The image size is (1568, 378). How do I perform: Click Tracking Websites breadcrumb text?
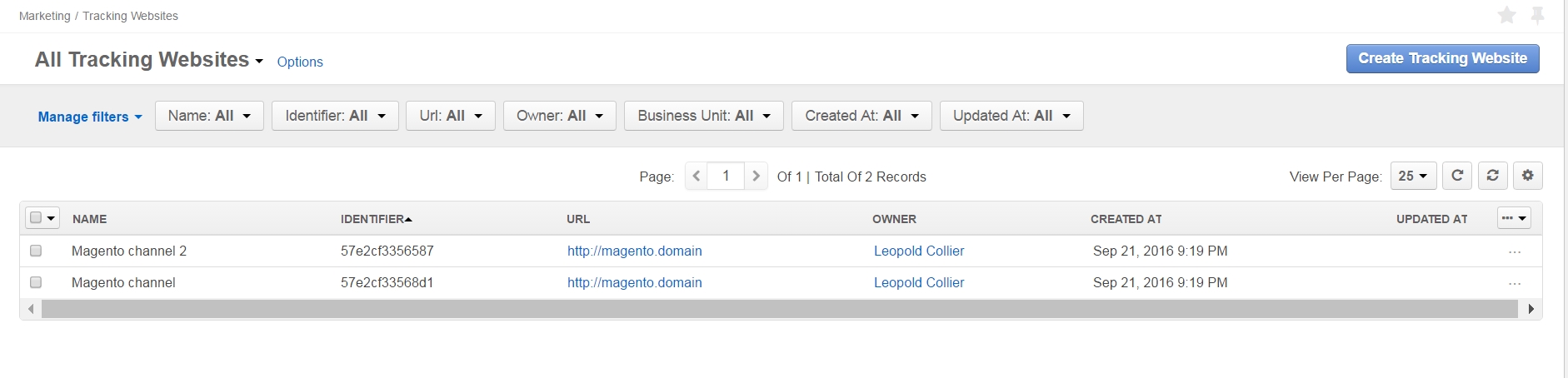pos(130,16)
